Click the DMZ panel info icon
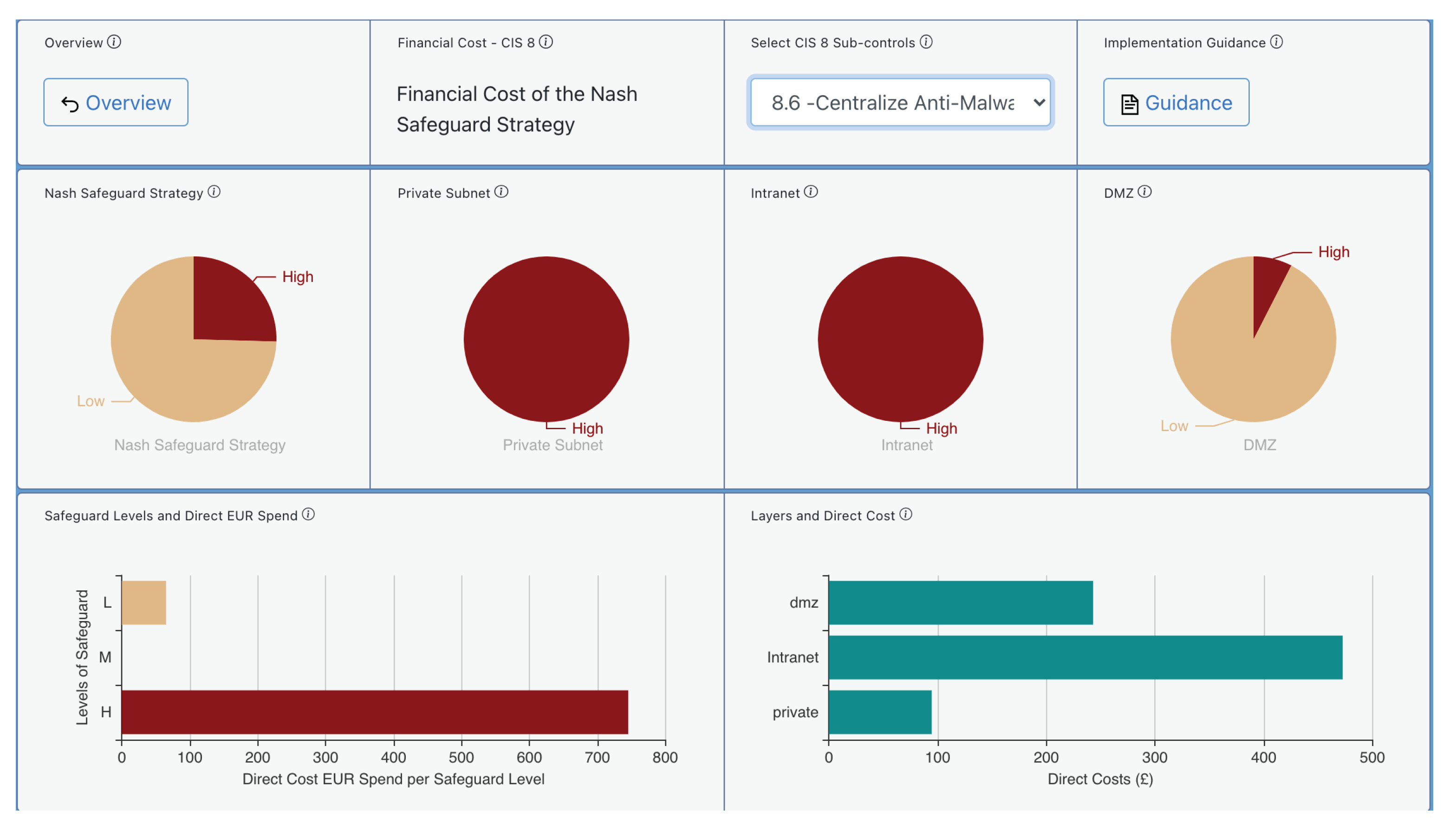This screenshot has width=1456, height=831. [x=1144, y=192]
